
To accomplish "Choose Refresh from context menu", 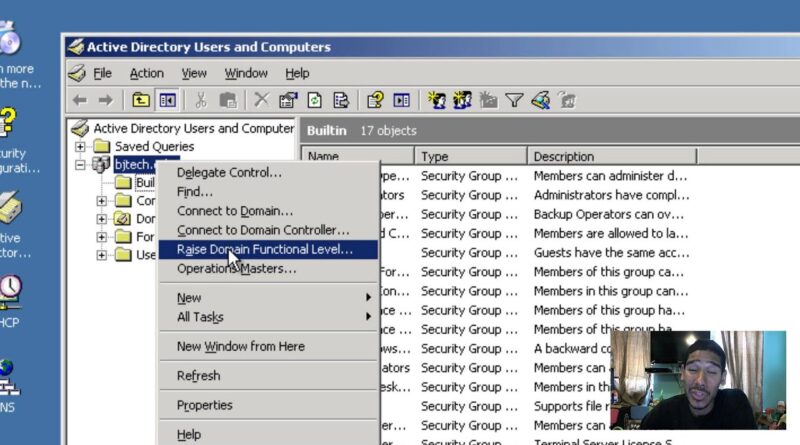I will coord(268,376).
